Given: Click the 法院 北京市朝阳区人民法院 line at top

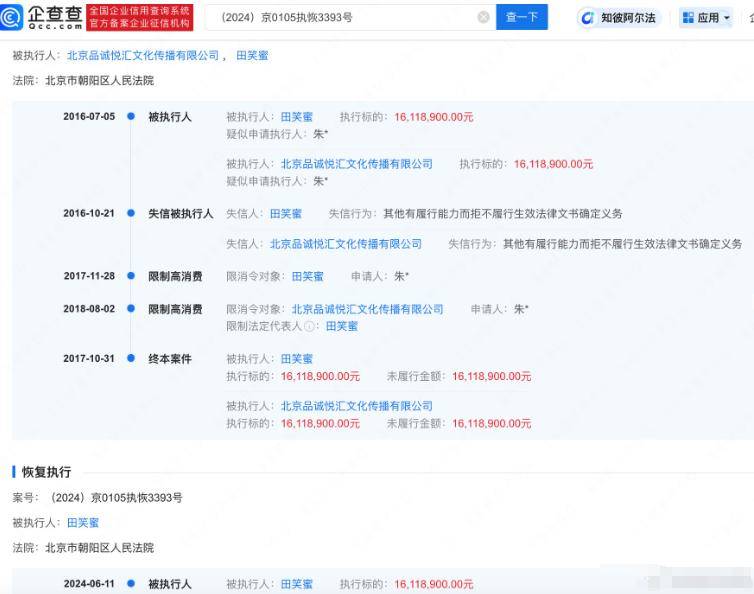Looking at the screenshot, I should tap(83, 80).
